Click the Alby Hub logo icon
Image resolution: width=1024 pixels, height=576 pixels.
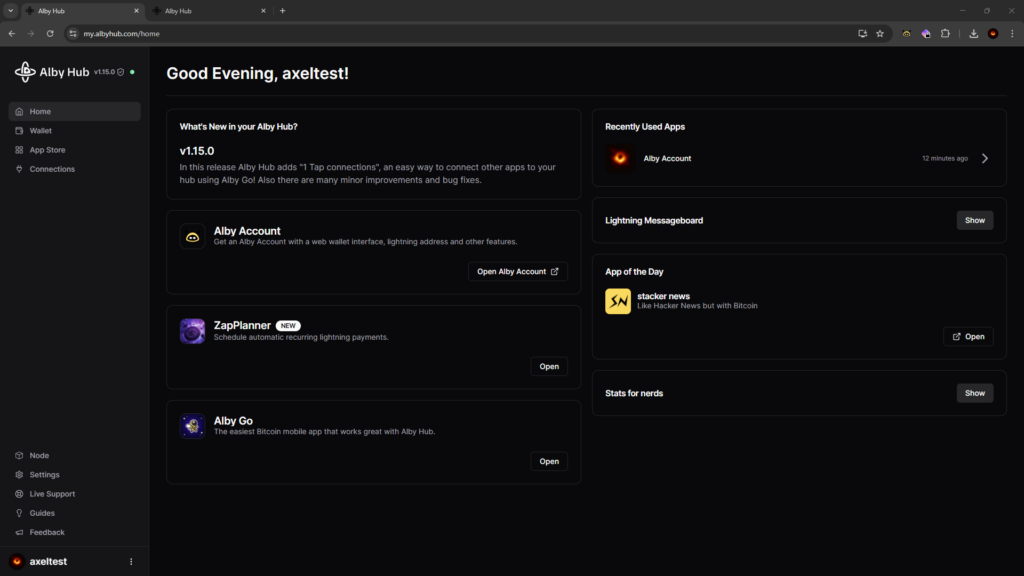pyautogui.click(x=25, y=72)
